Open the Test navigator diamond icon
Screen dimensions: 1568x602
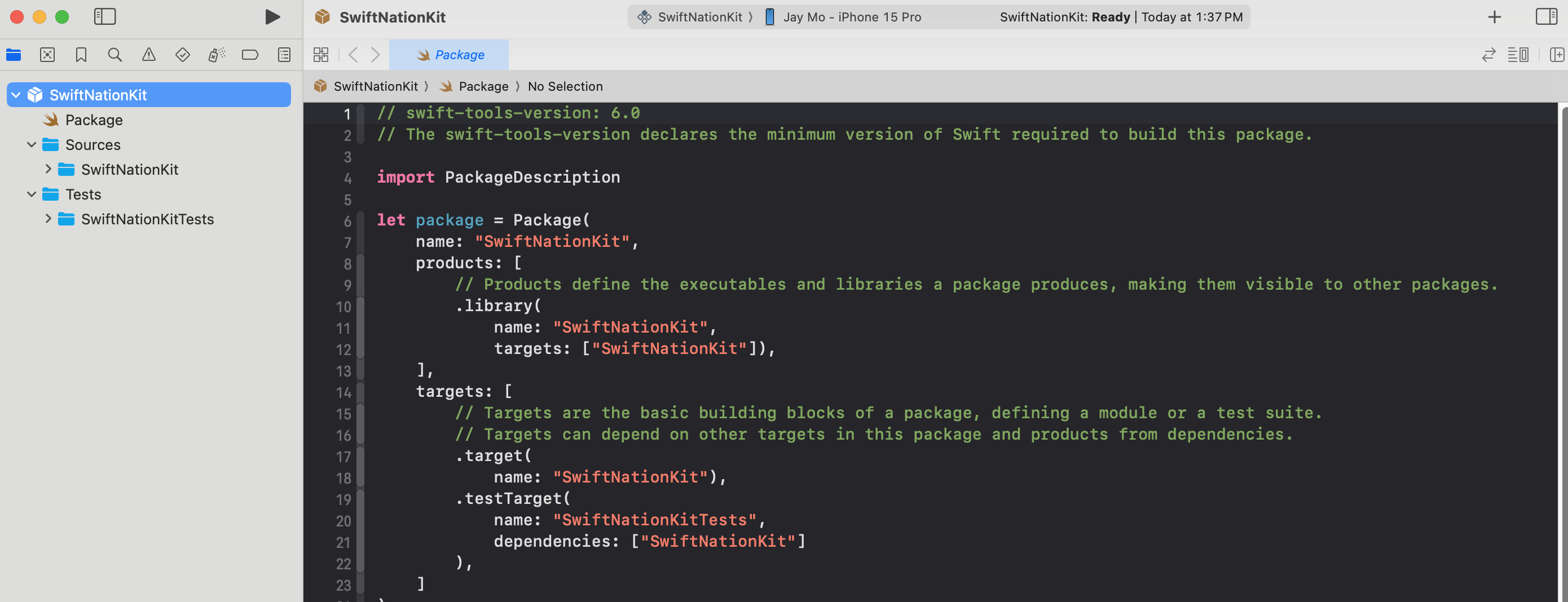point(182,55)
